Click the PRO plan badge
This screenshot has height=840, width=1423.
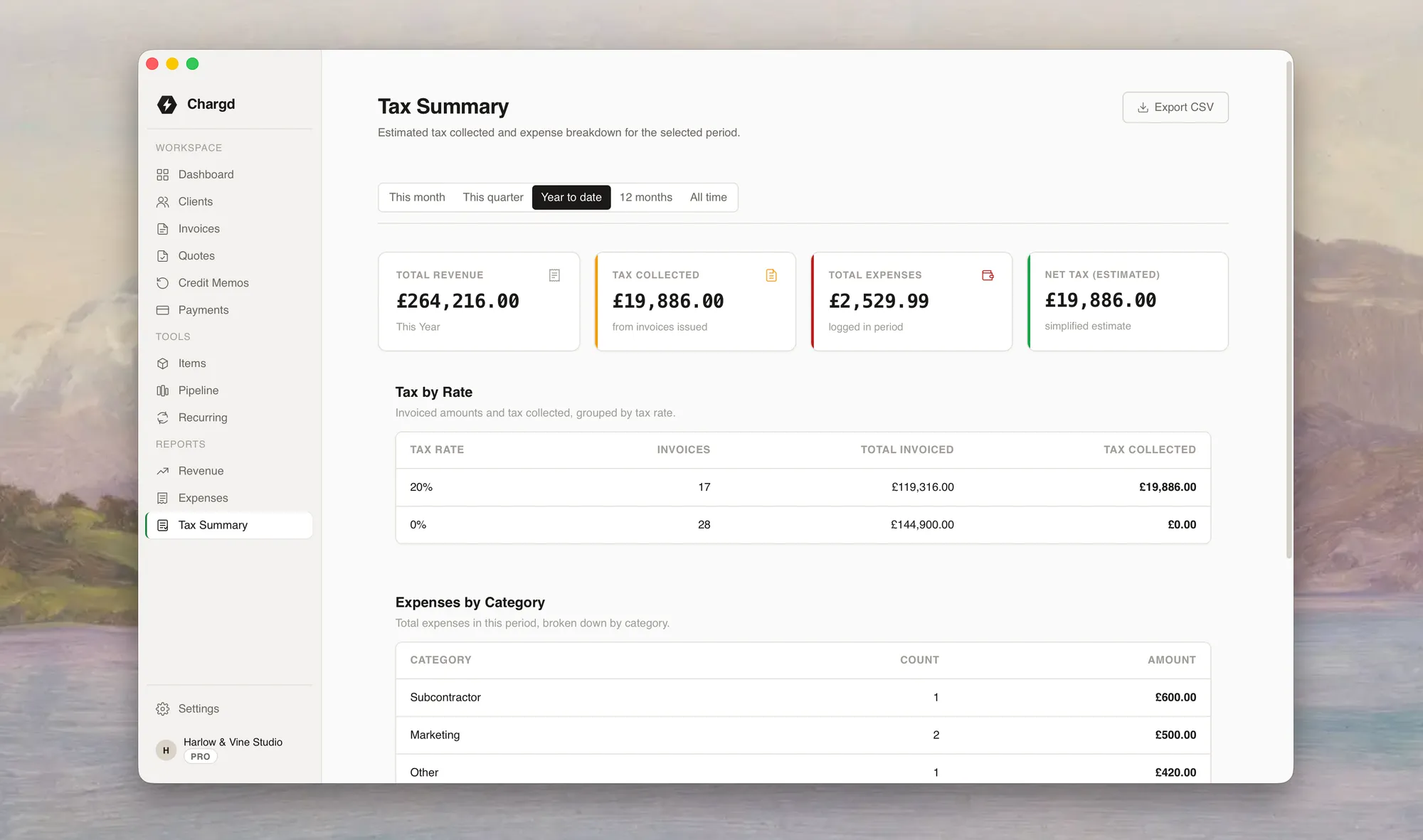[201, 757]
